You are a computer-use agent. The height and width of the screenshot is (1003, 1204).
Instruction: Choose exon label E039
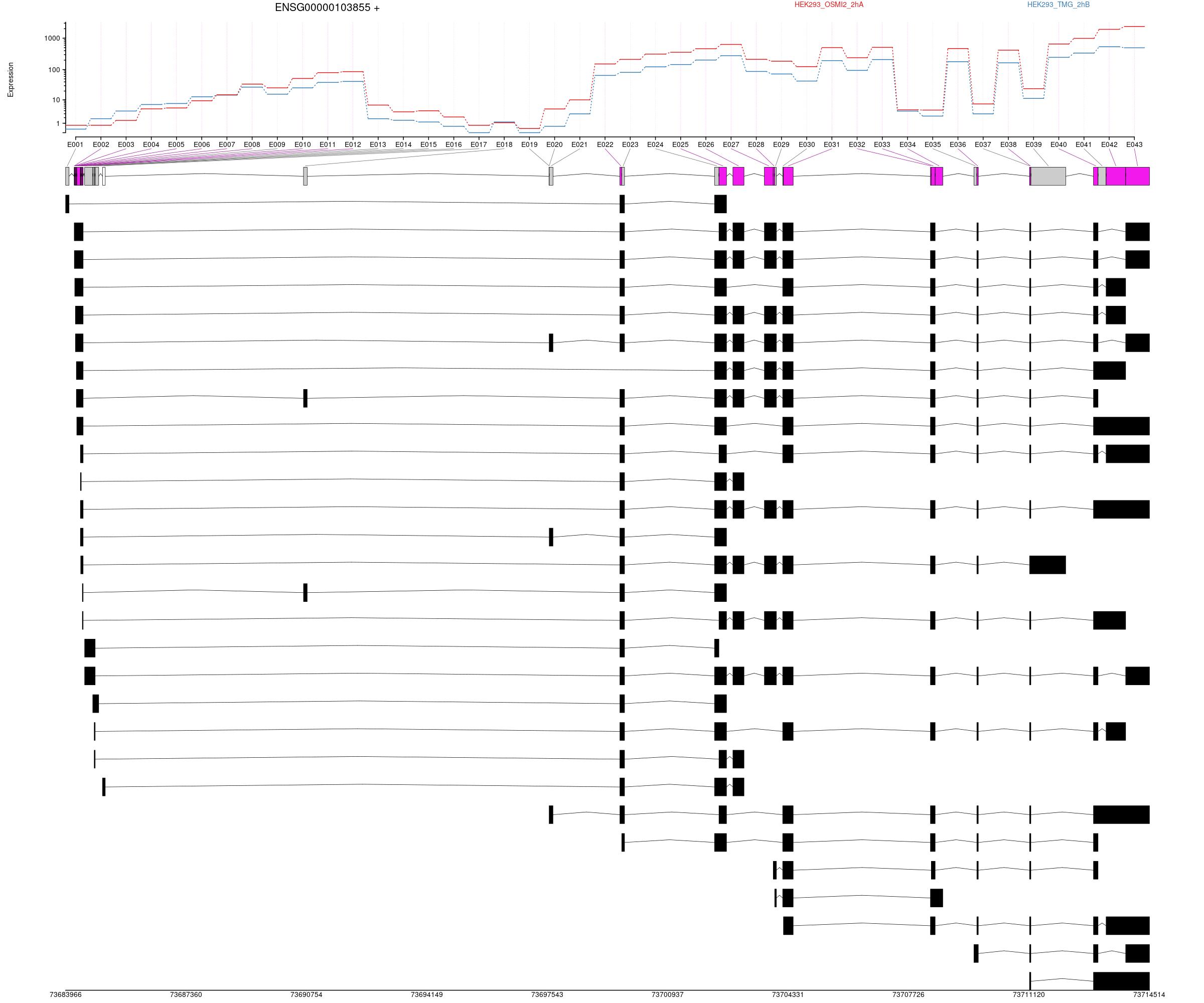[1033, 145]
